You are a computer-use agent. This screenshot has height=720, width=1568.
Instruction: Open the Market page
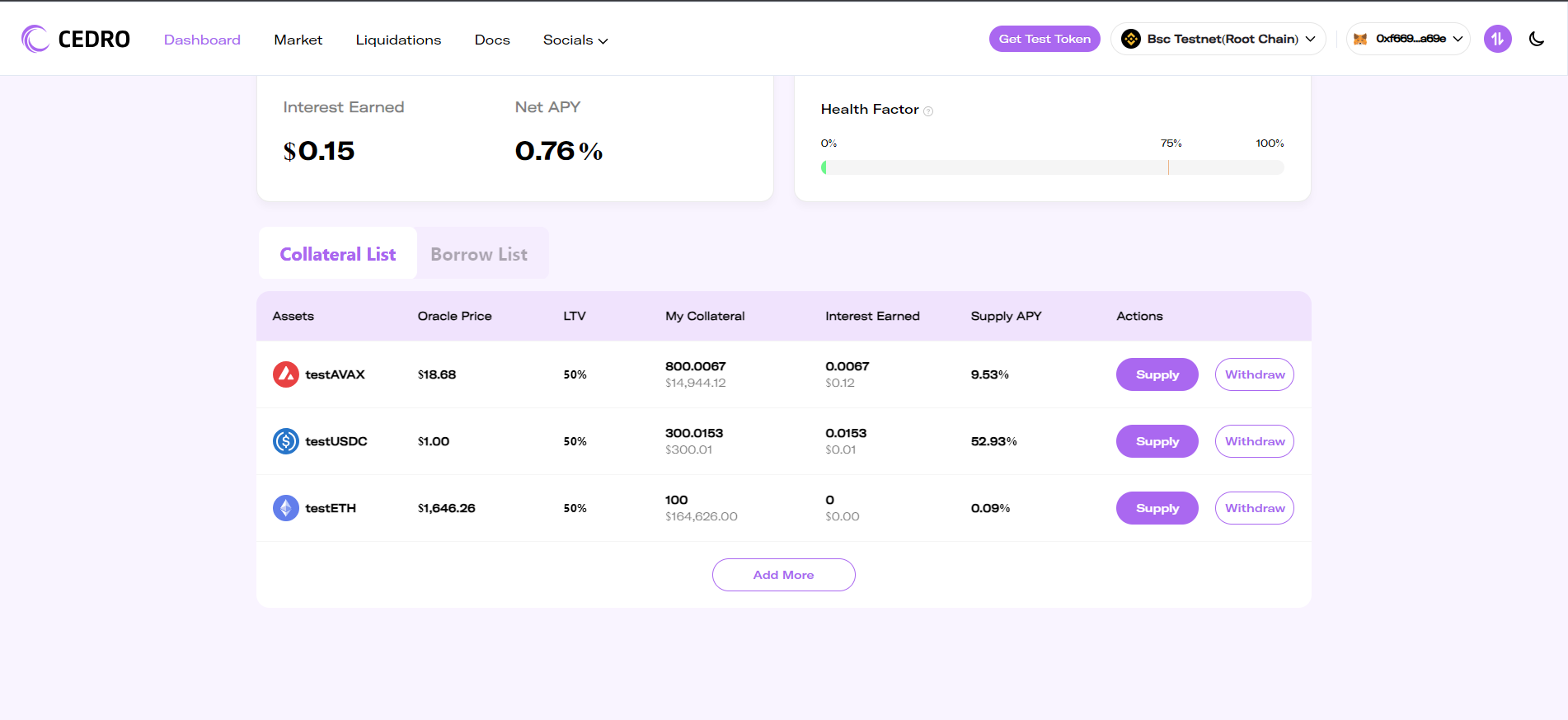pos(298,40)
